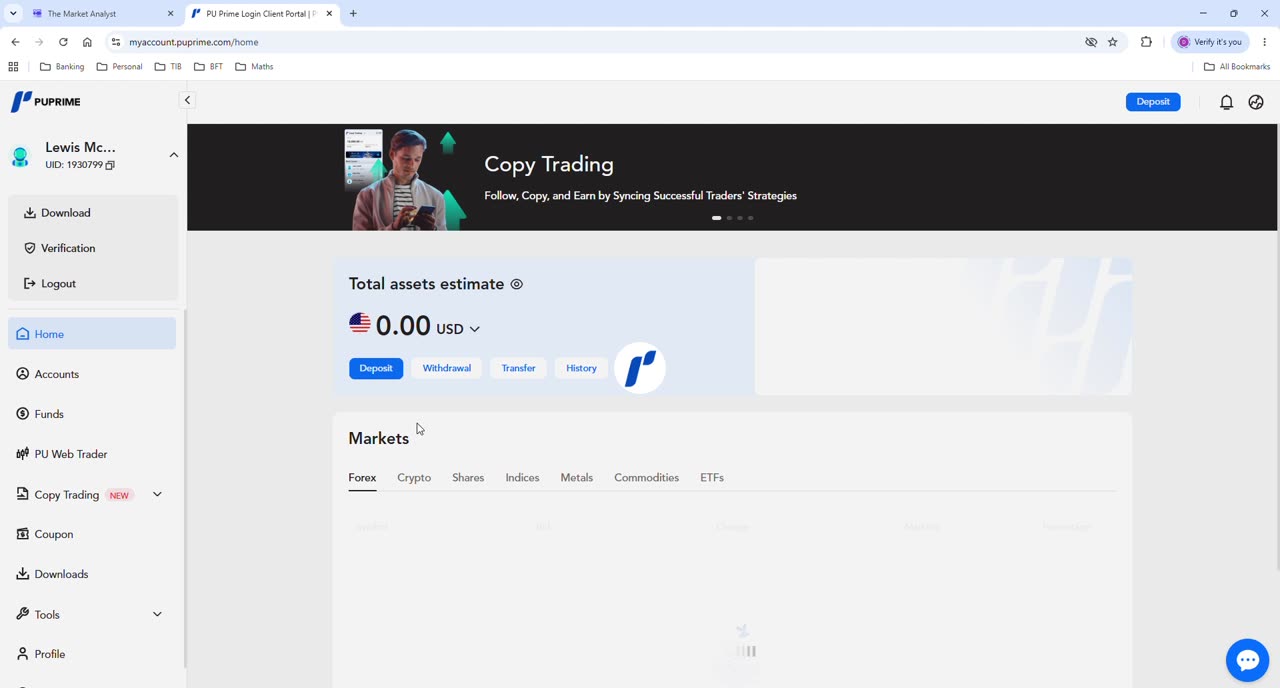Open the Banking bookmarks folder
1280x688 pixels.
pyautogui.click(x=62, y=67)
